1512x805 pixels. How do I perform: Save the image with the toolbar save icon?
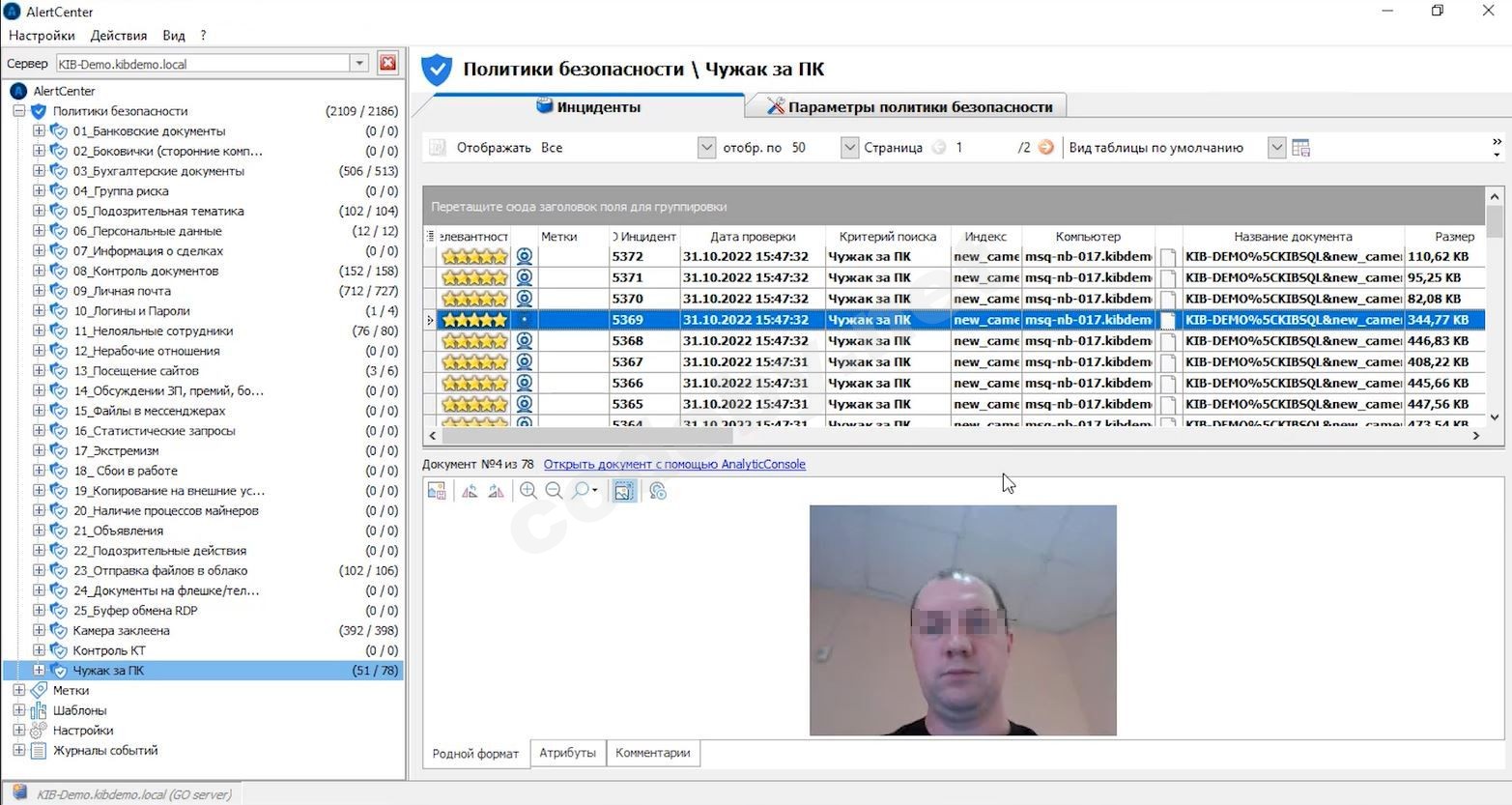click(437, 491)
